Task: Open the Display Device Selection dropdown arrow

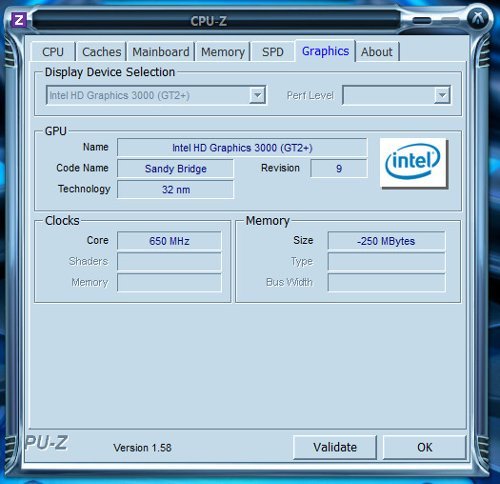Action: tap(257, 95)
